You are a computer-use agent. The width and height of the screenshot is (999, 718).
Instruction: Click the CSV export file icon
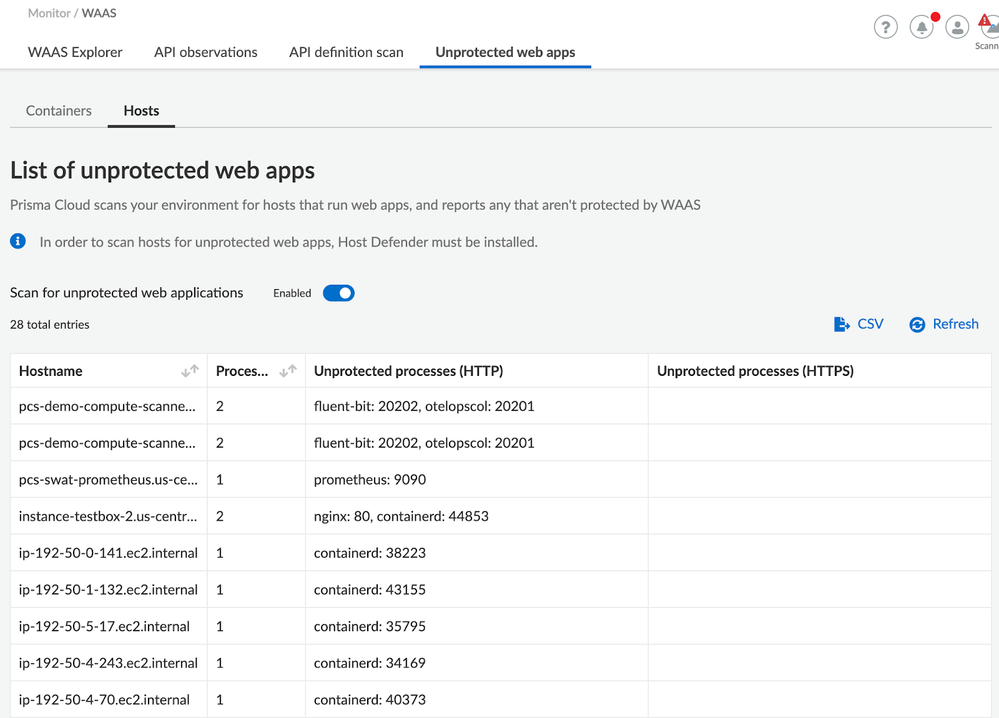pyautogui.click(x=842, y=324)
